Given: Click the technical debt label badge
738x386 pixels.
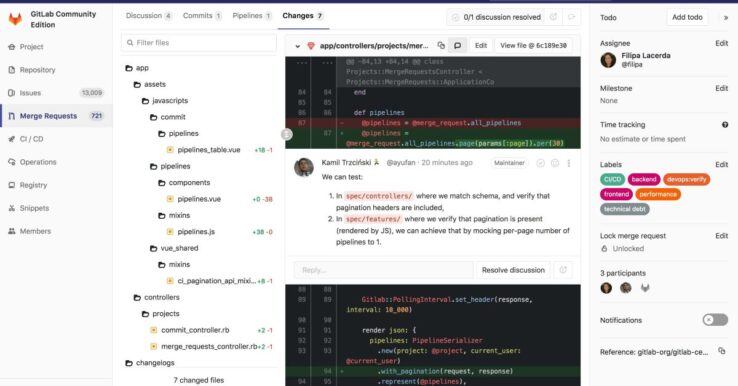Looking at the screenshot, I should pyautogui.click(x=625, y=209).
